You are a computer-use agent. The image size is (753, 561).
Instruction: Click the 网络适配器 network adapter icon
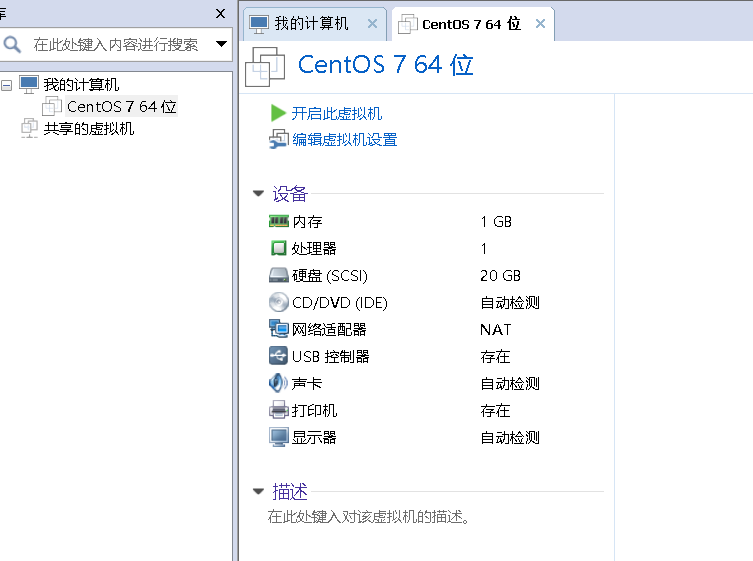(279, 329)
